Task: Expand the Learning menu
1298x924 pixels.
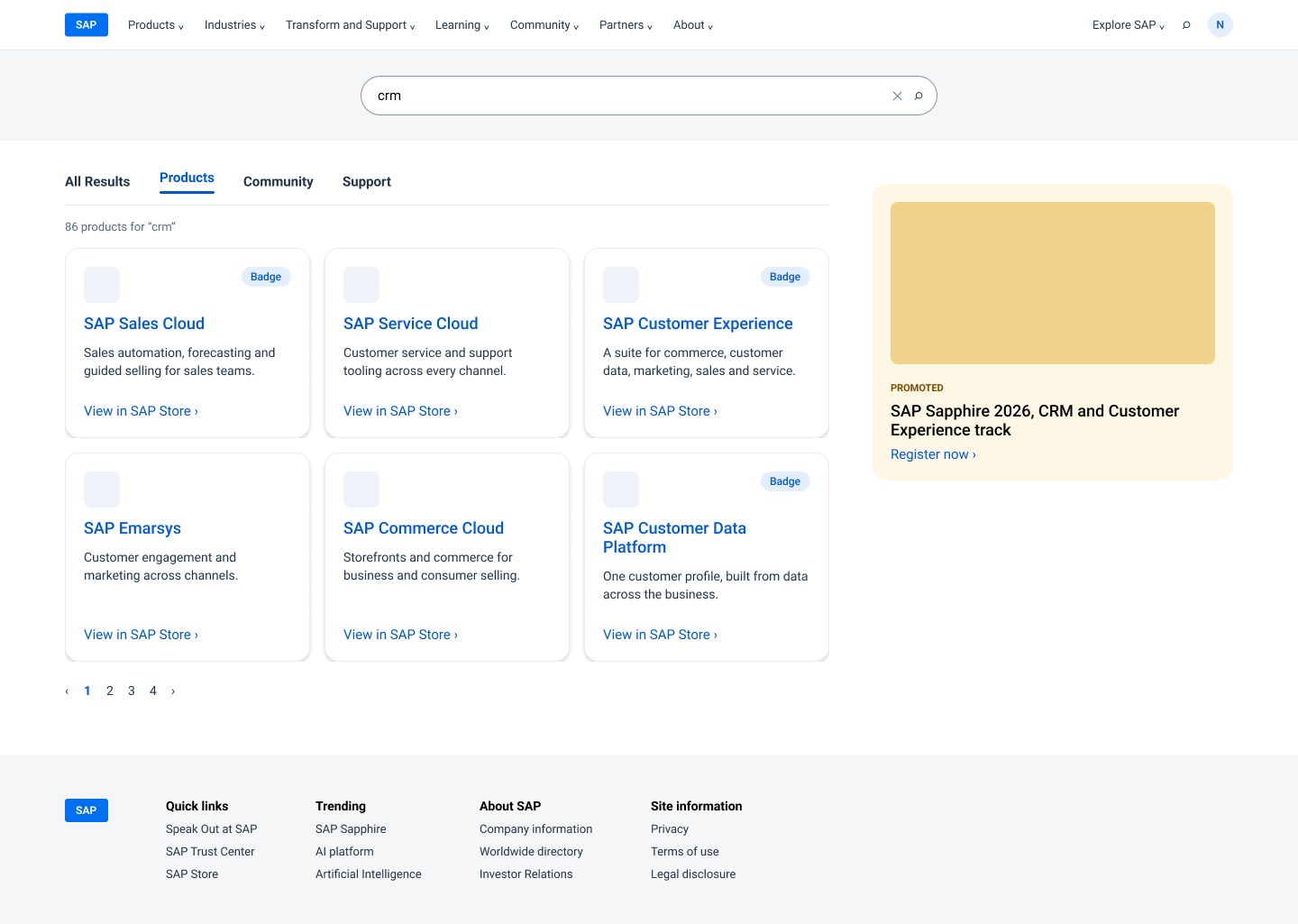Action: coord(462,25)
